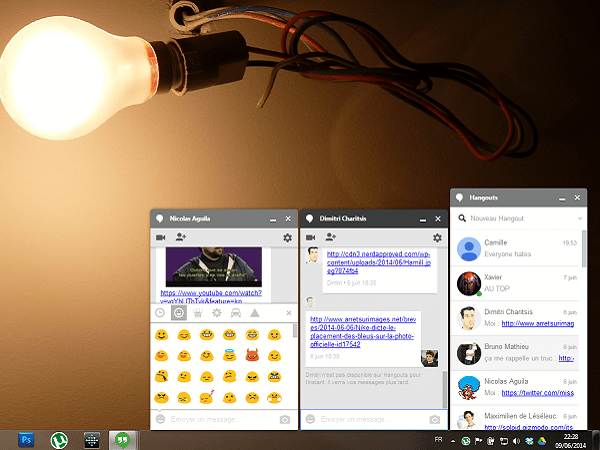Select the crown emoji category tab
Image resolution: width=600 pixels, height=450 pixels.
[198, 313]
